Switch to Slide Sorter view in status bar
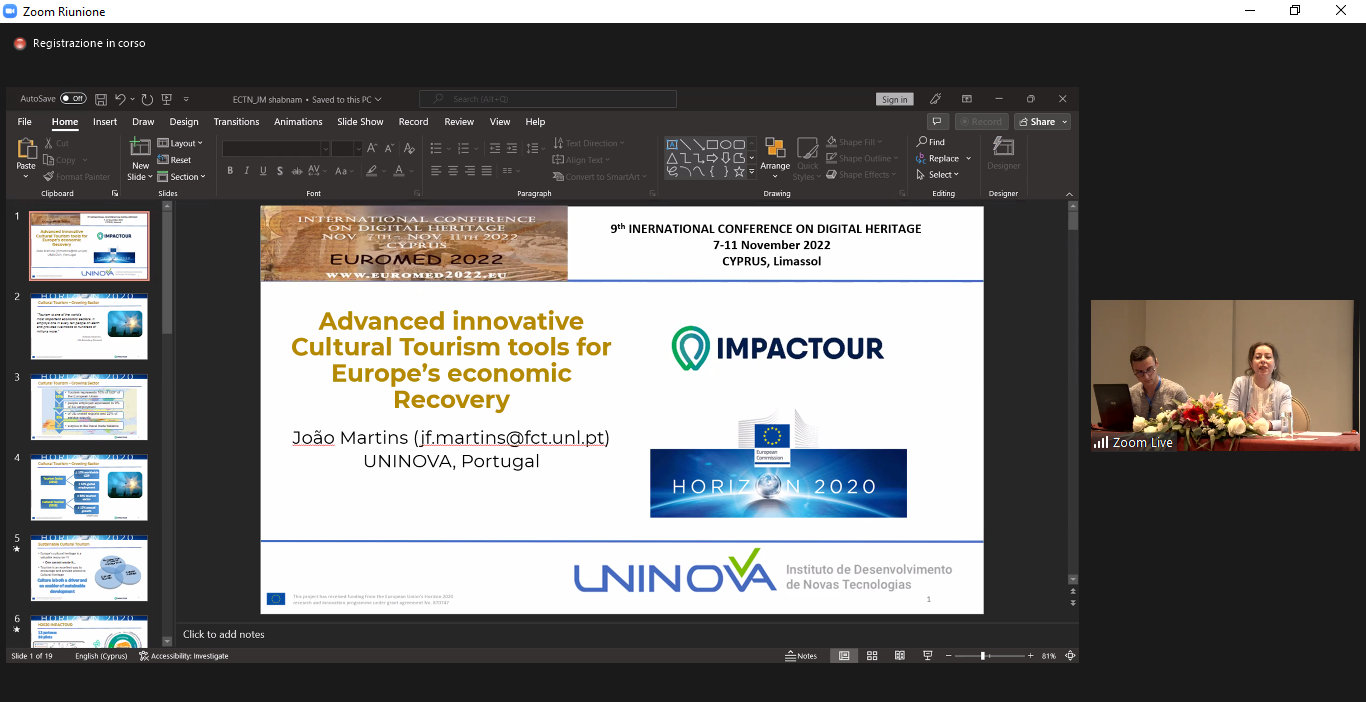Viewport: 1366px width, 702px height. (872, 656)
